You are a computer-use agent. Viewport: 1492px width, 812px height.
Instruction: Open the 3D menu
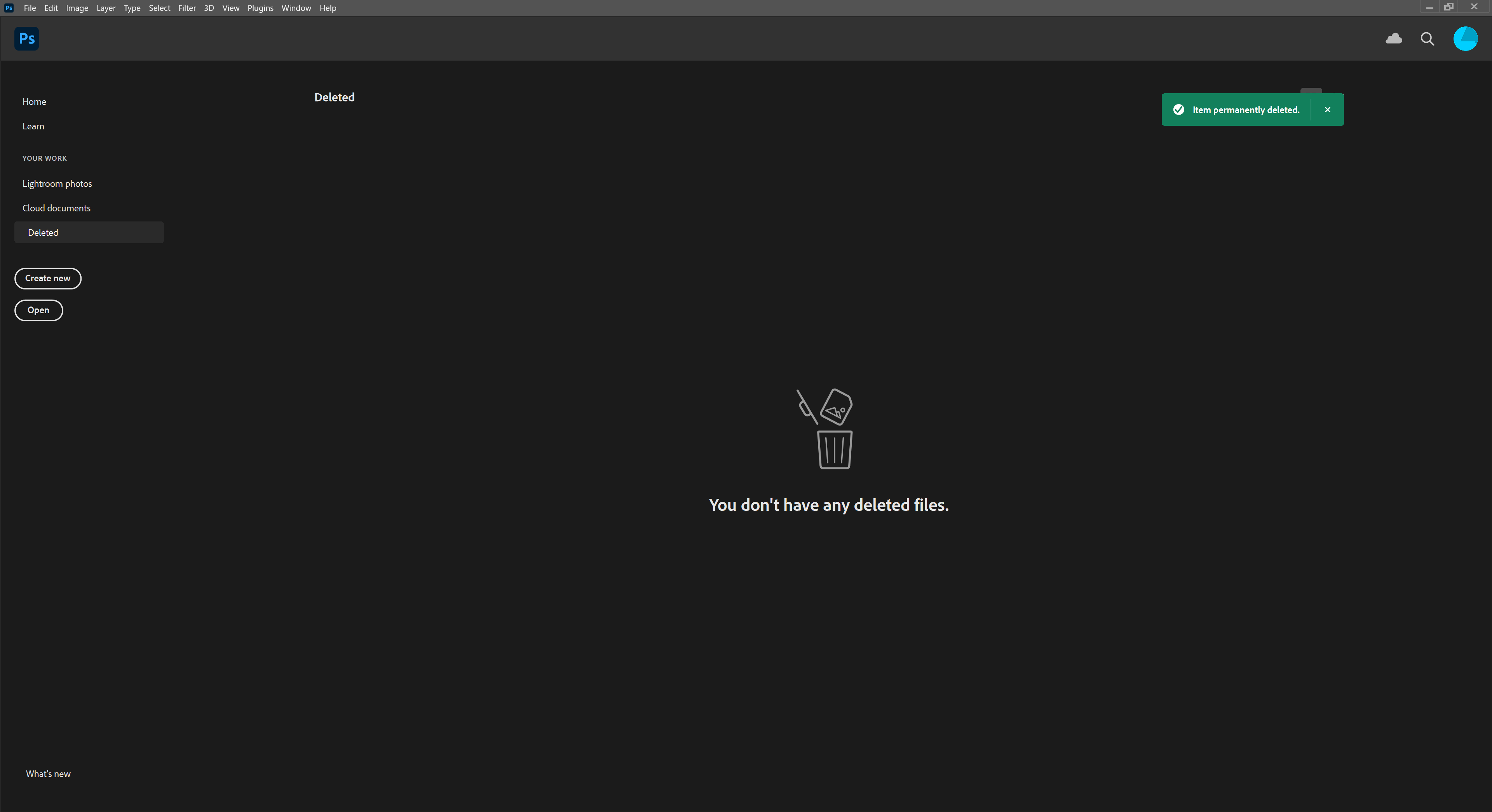[209, 8]
